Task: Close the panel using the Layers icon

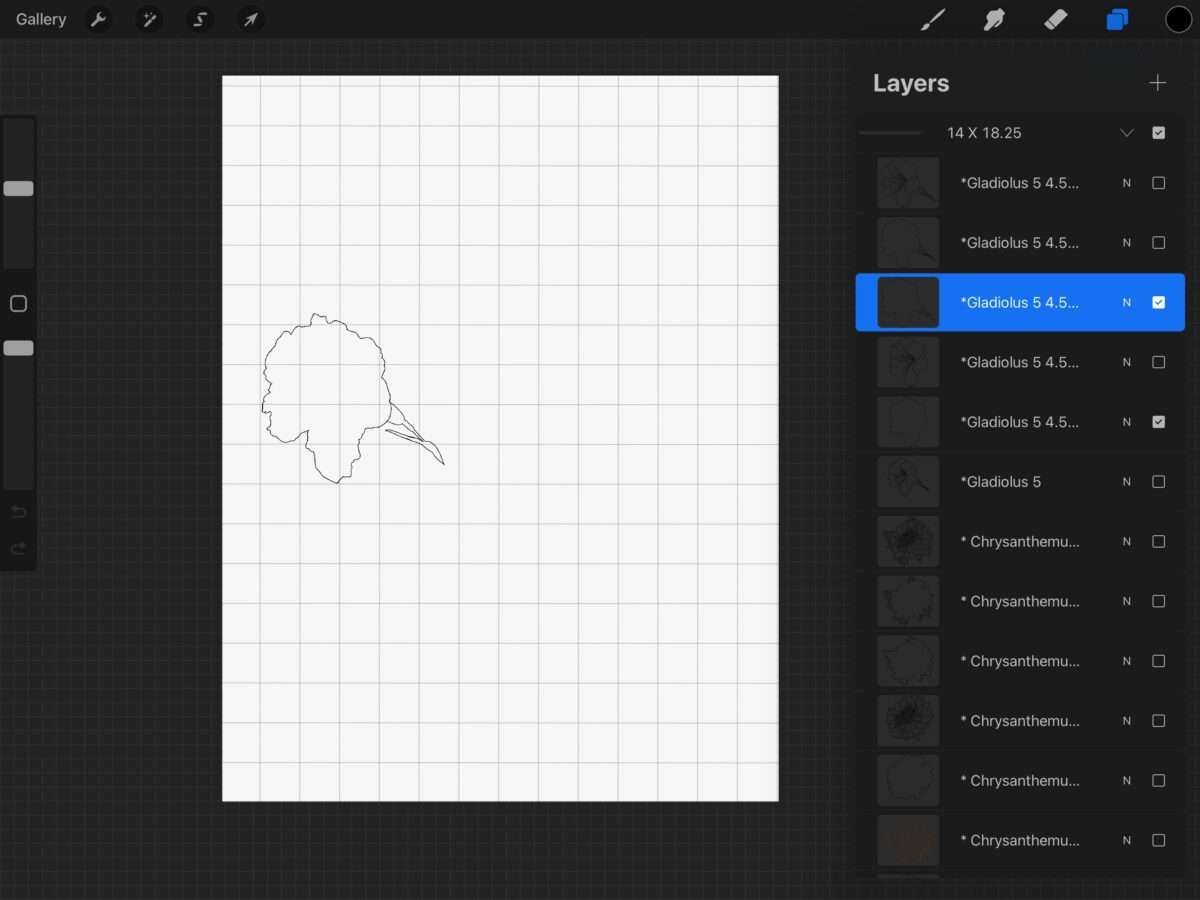Action: pyautogui.click(x=1117, y=20)
